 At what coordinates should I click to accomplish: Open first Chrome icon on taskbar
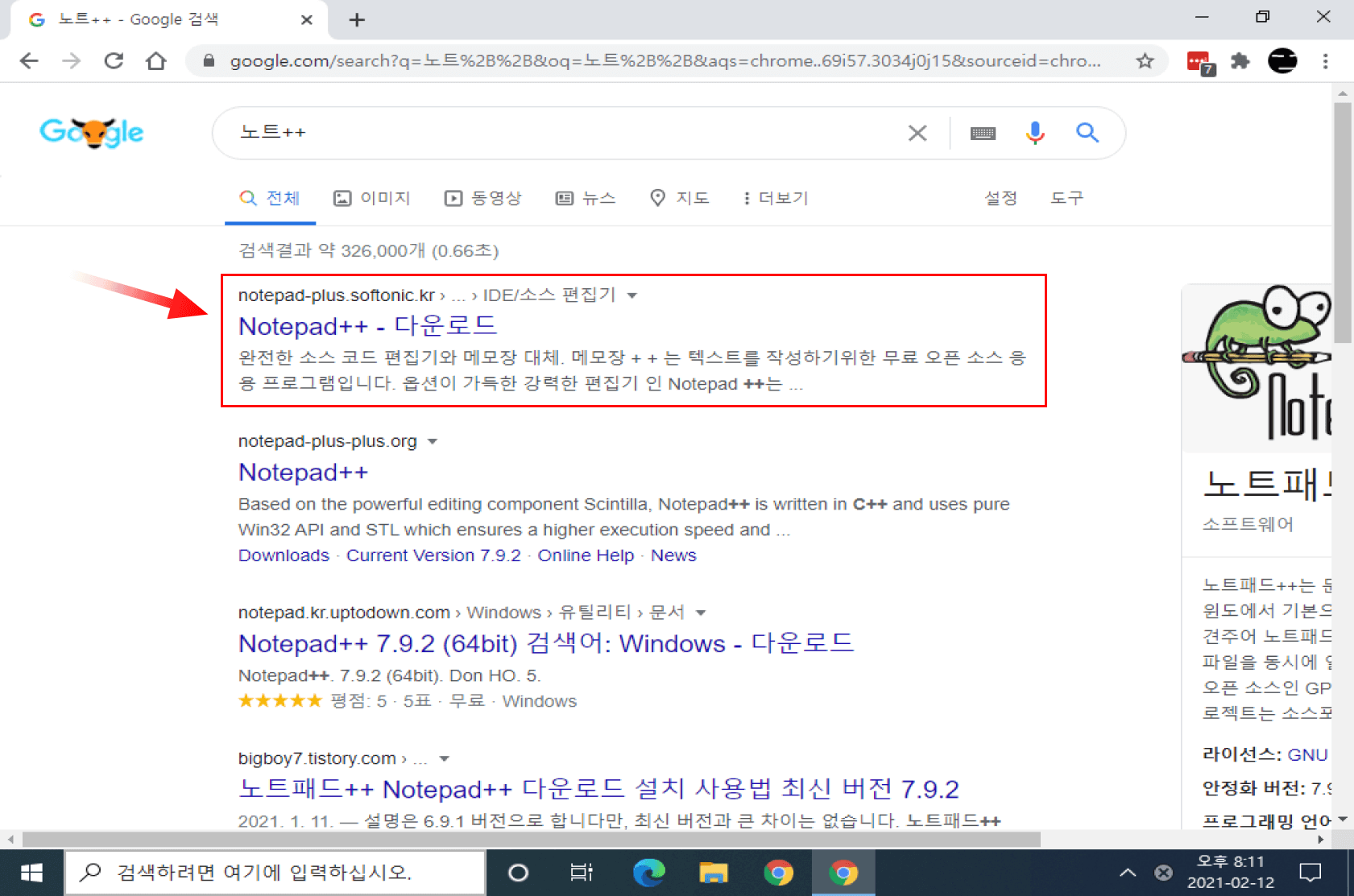[778, 873]
